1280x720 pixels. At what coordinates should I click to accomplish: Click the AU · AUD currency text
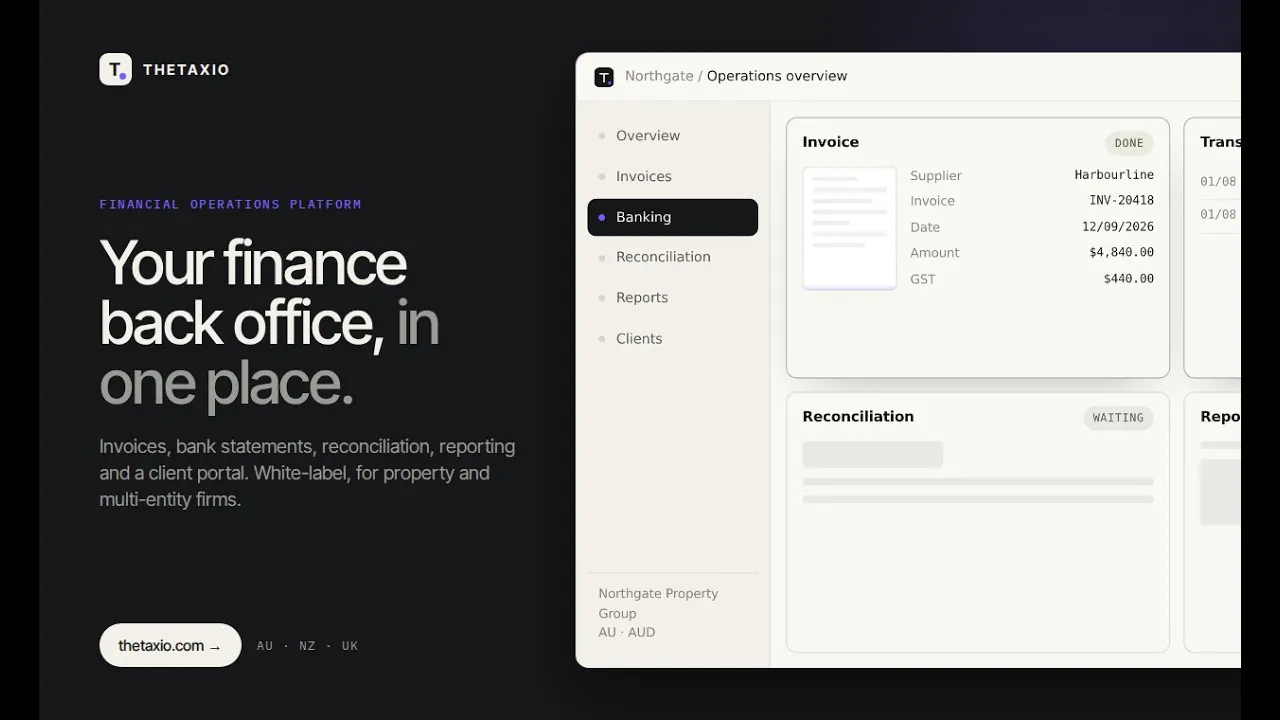[627, 632]
